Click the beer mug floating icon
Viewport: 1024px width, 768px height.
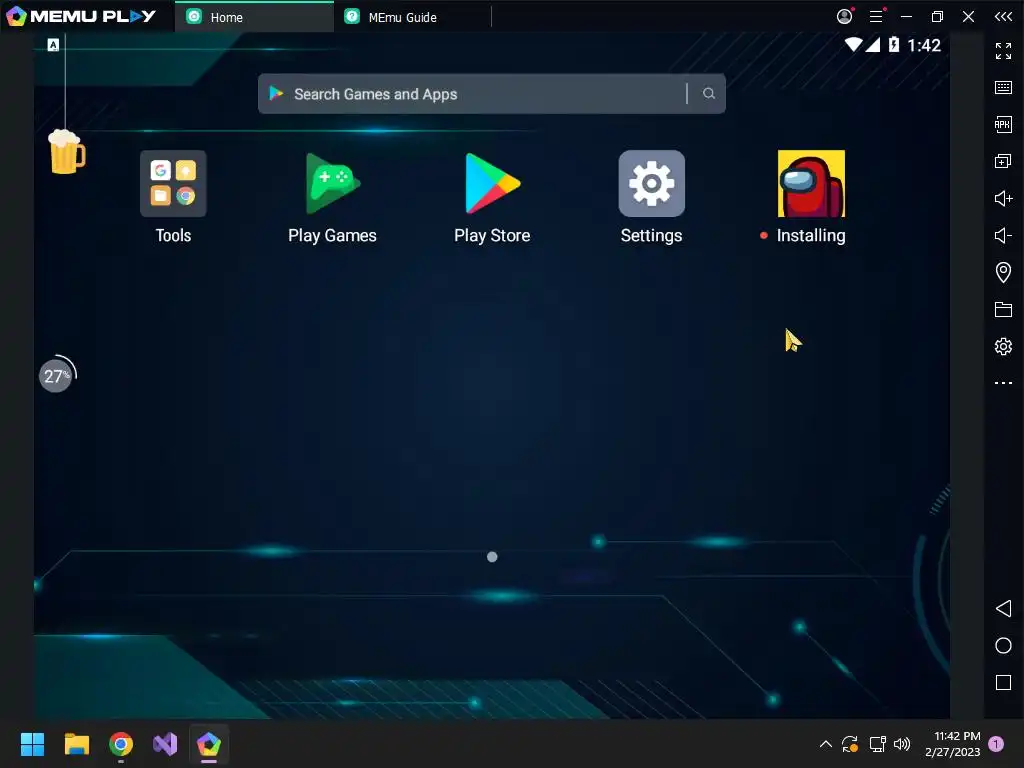point(67,152)
